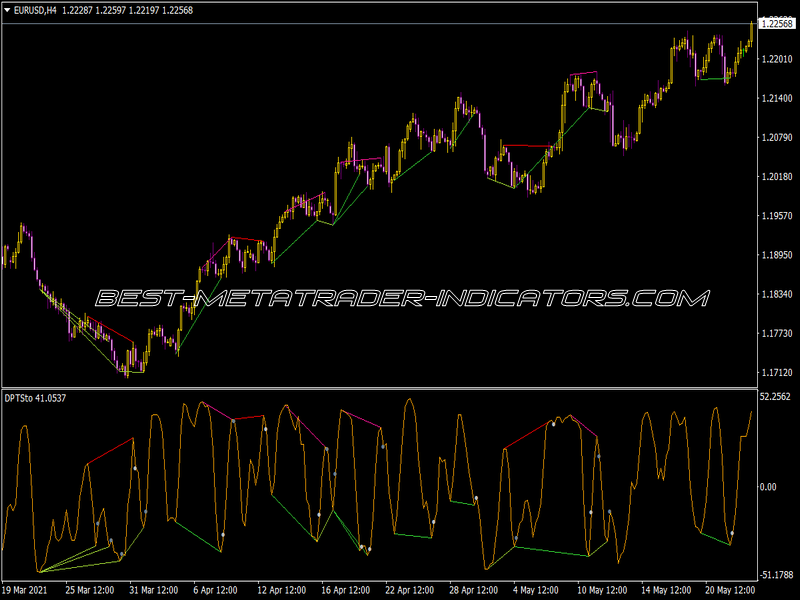Click the 1.21400 price scale value
This screenshot has height=600, width=800.
pyautogui.click(x=777, y=98)
